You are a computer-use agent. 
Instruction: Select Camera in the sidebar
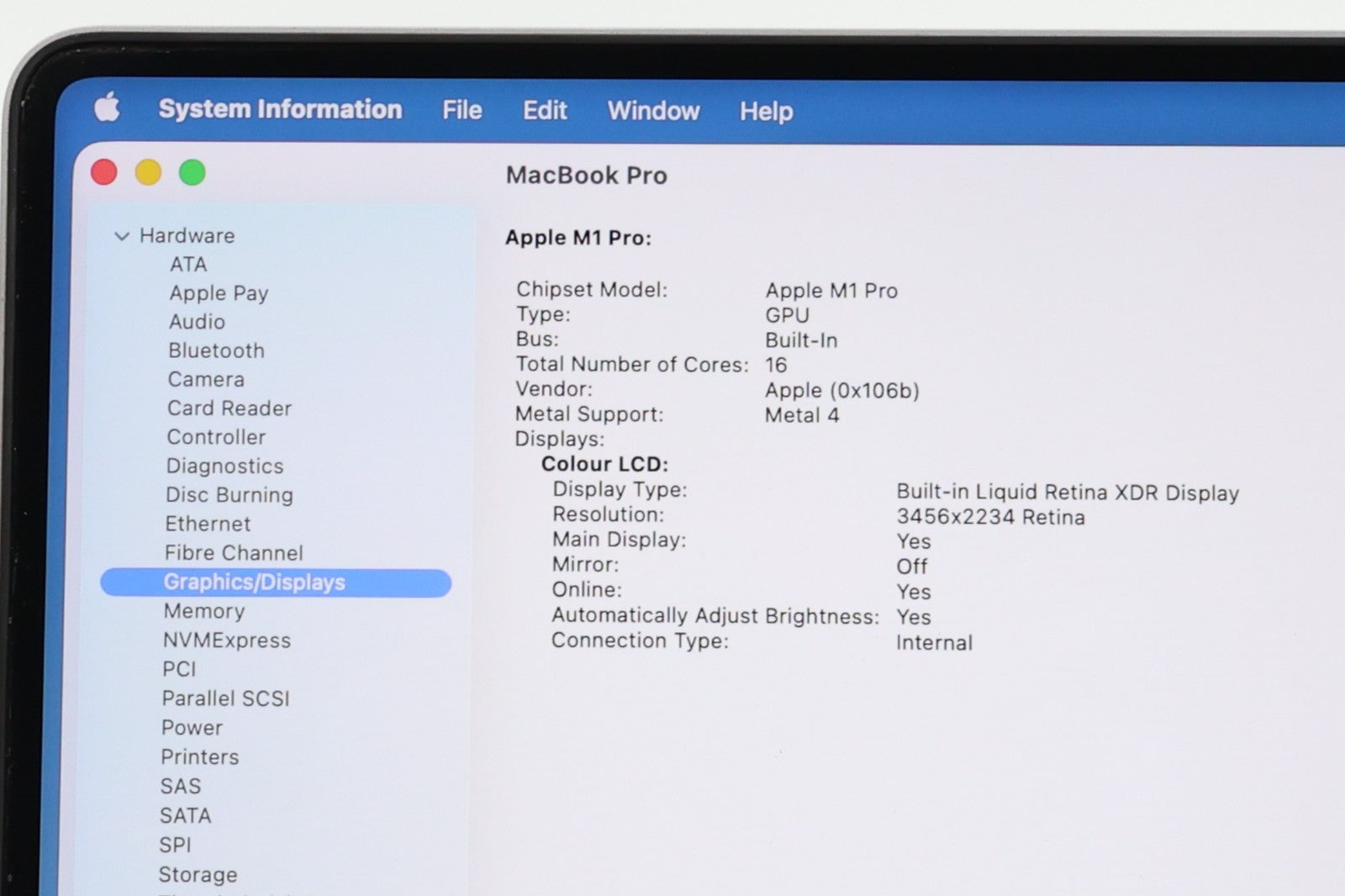click(x=206, y=379)
